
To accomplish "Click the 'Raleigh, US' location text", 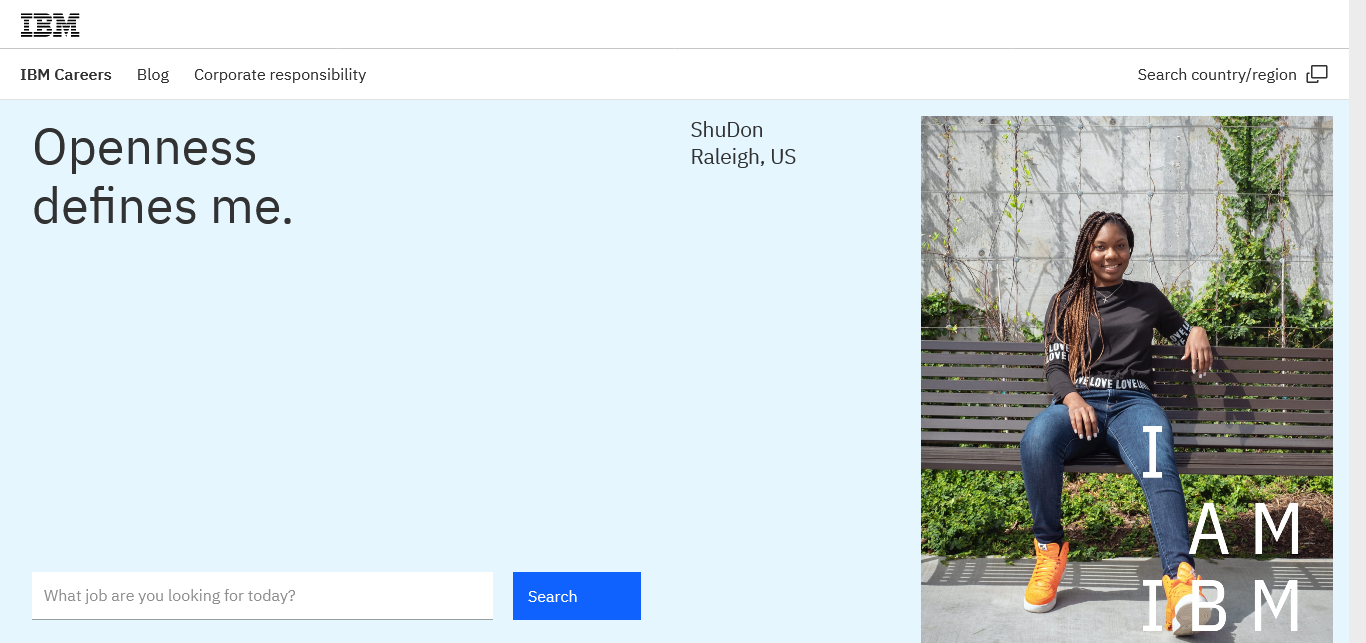I will click(x=743, y=157).
